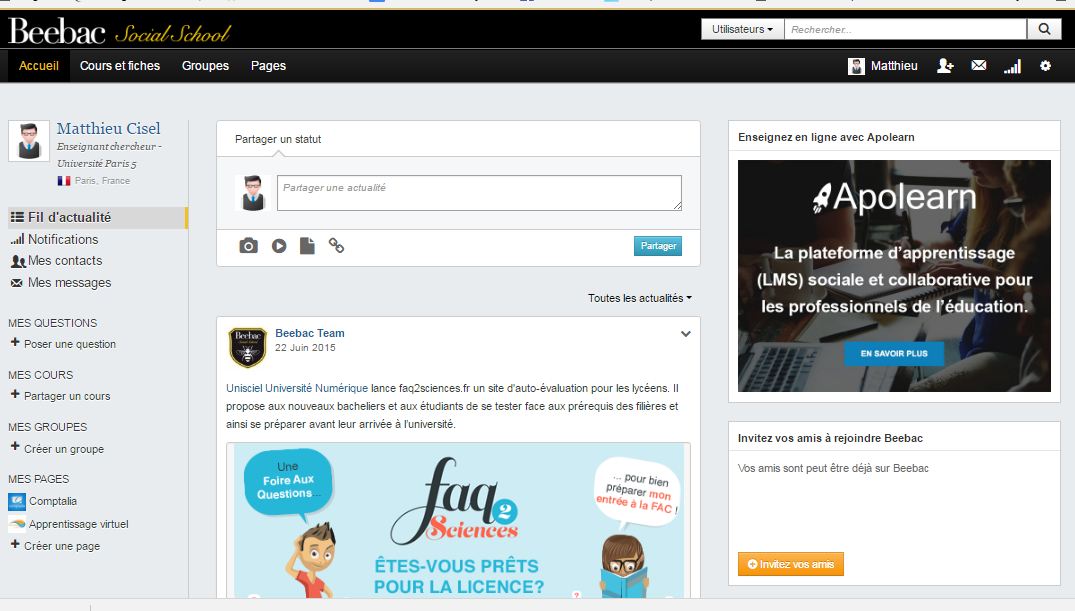Image resolution: width=1075 pixels, height=611 pixels.
Task: Click the Paris, France location text
Action: pos(102,181)
